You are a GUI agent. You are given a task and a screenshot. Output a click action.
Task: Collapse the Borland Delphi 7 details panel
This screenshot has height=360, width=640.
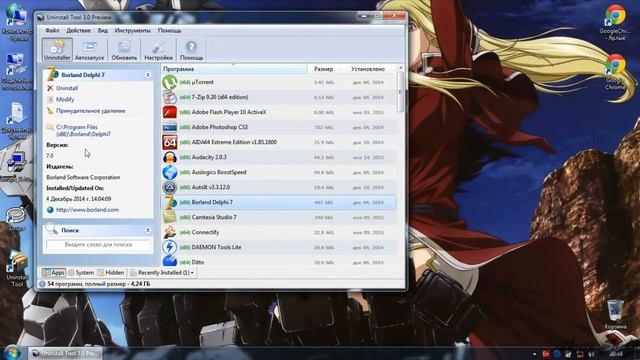(x=148, y=75)
